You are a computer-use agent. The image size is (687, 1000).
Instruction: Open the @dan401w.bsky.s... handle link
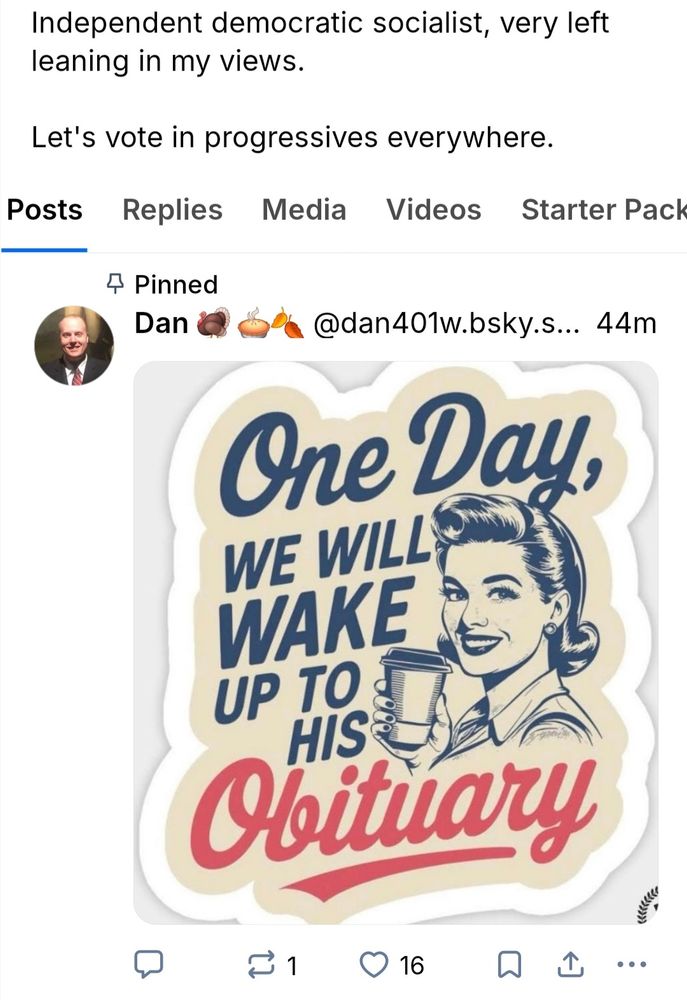[447, 324]
